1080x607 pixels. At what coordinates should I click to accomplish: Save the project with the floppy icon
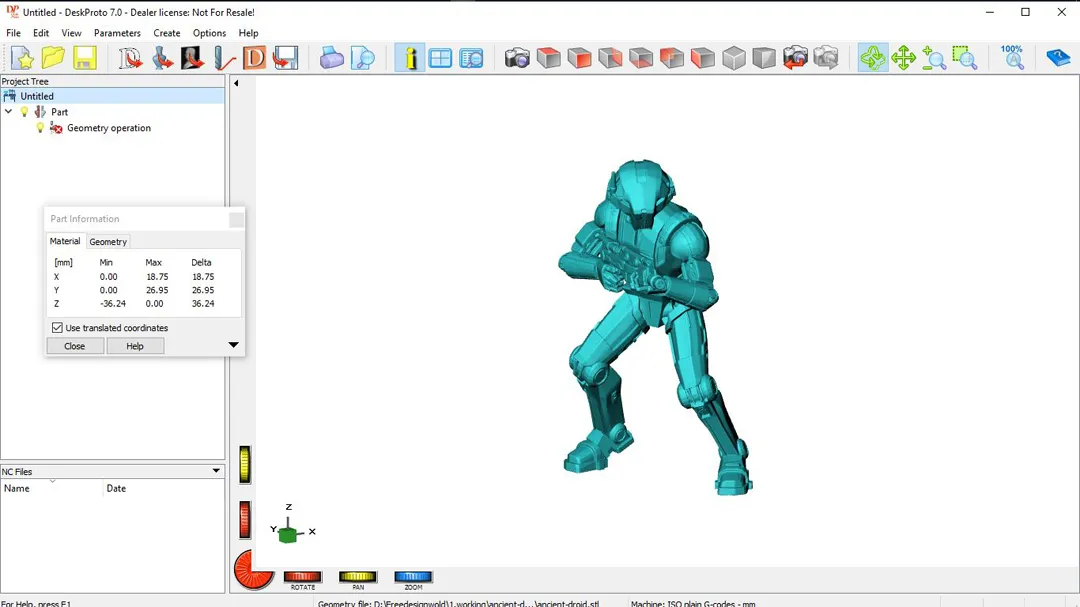click(84, 58)
